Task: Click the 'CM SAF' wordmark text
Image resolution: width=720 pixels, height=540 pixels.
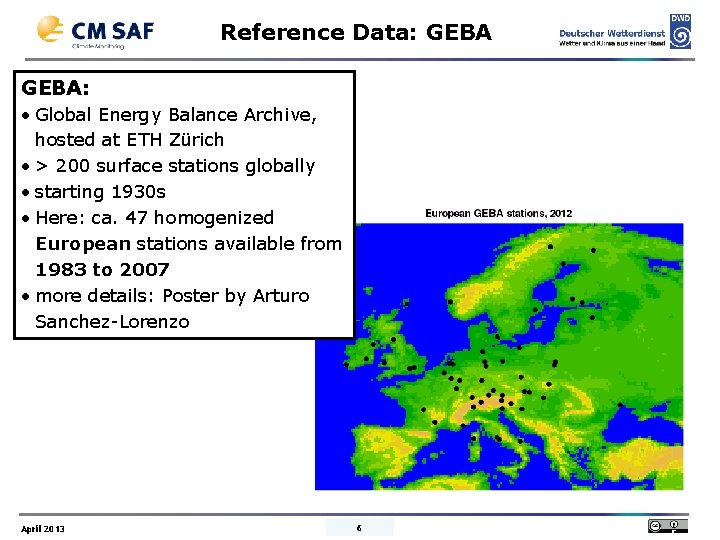Action: pyautogui.click(x=112, y=31)
